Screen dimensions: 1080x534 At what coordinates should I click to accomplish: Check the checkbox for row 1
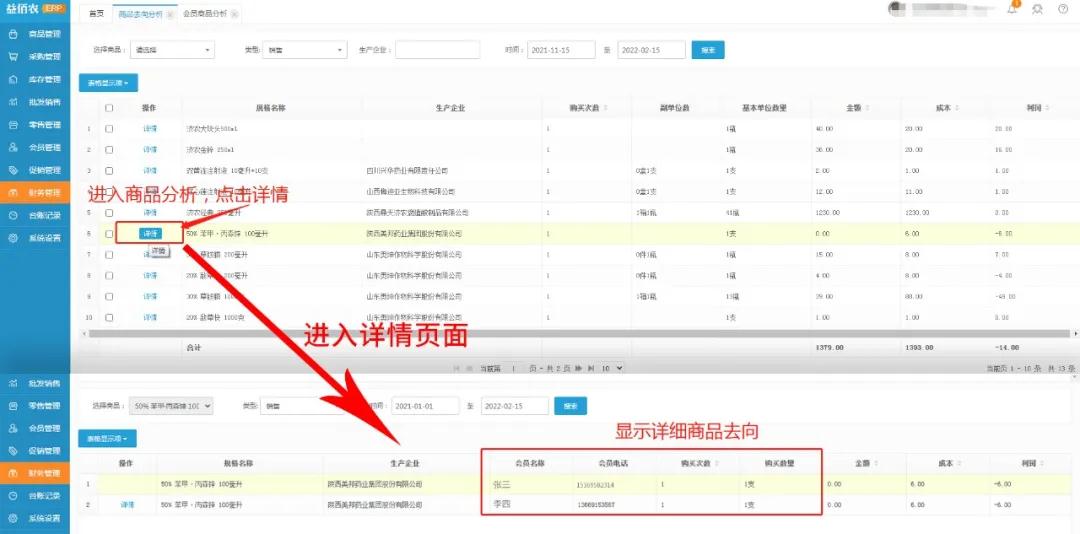pos(109,129)
